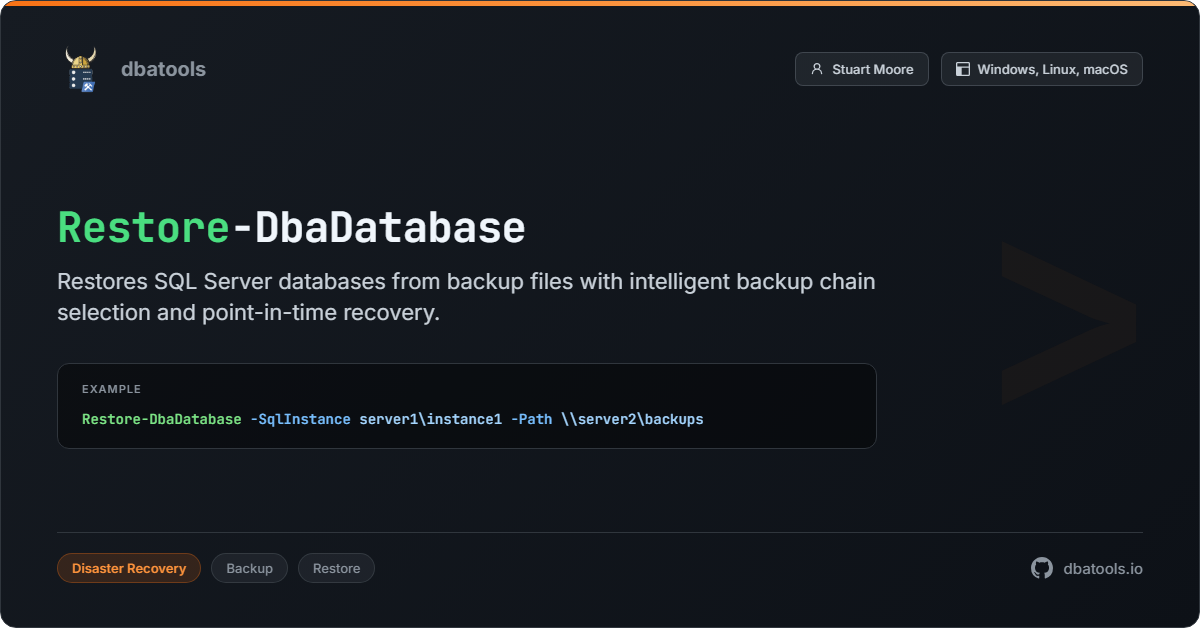Click the \\server2\backups path value

(x=632, y=419)
